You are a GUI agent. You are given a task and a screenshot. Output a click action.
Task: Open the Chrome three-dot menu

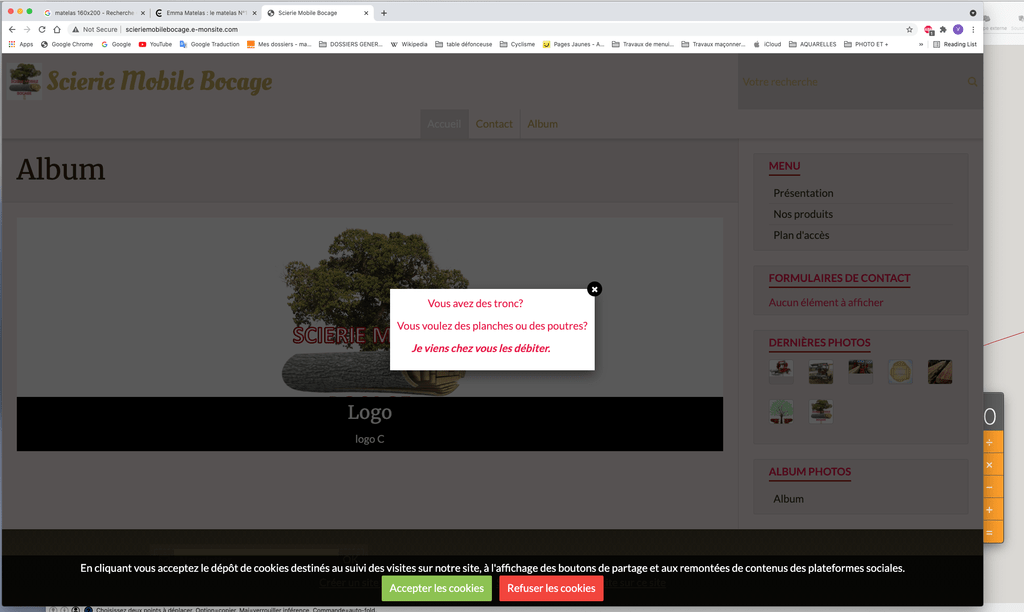[973, 29]
